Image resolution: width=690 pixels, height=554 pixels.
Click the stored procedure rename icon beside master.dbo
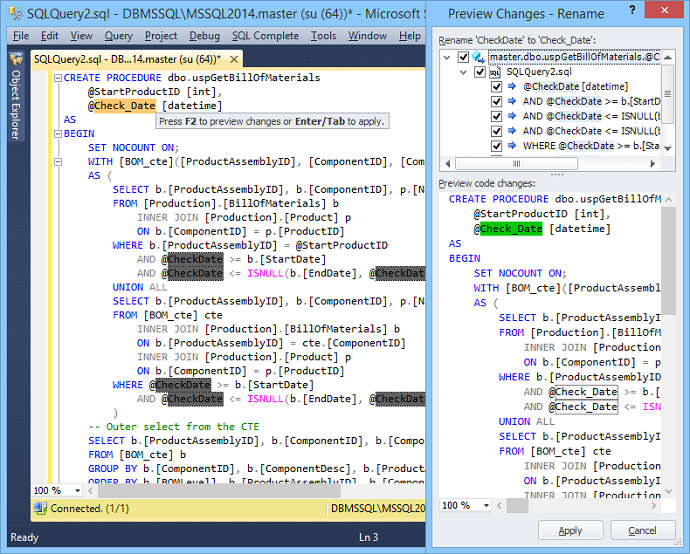click(x=478, y=57)
